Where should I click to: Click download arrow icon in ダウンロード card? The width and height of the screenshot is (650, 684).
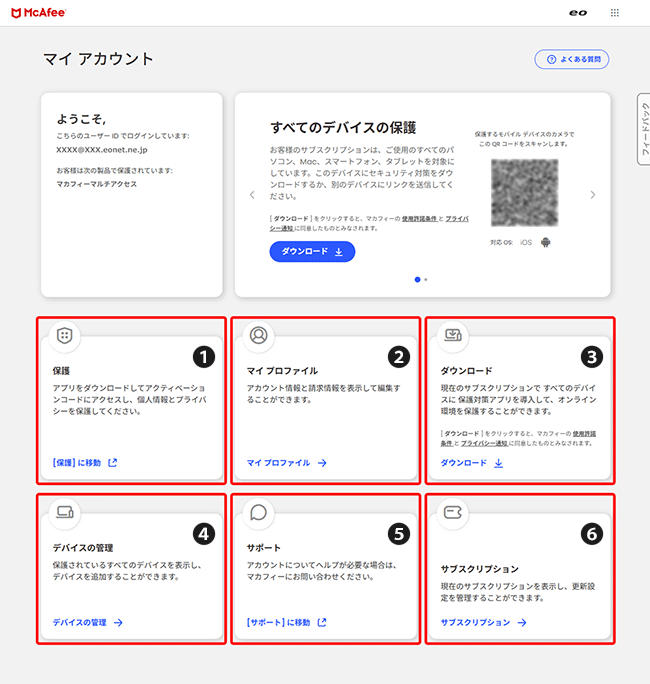click(x=498, y=463)
